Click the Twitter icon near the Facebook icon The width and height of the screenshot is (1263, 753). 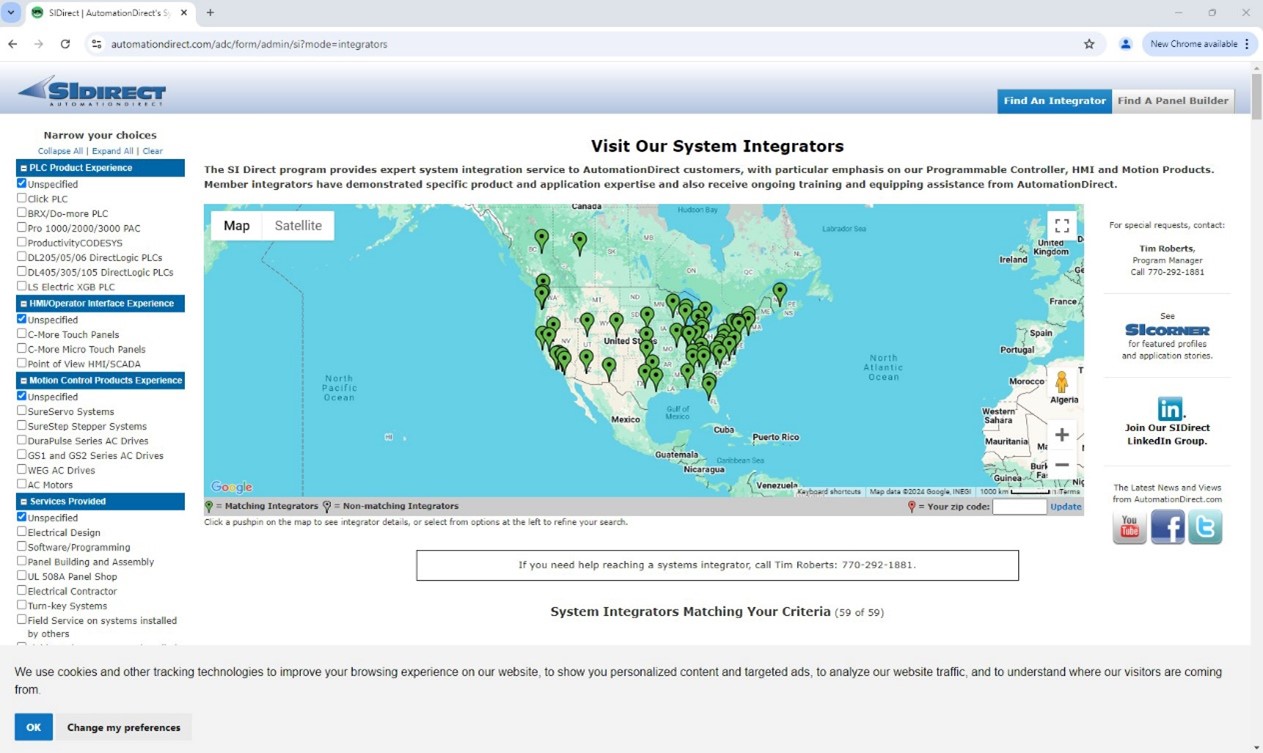(1205, 528)
